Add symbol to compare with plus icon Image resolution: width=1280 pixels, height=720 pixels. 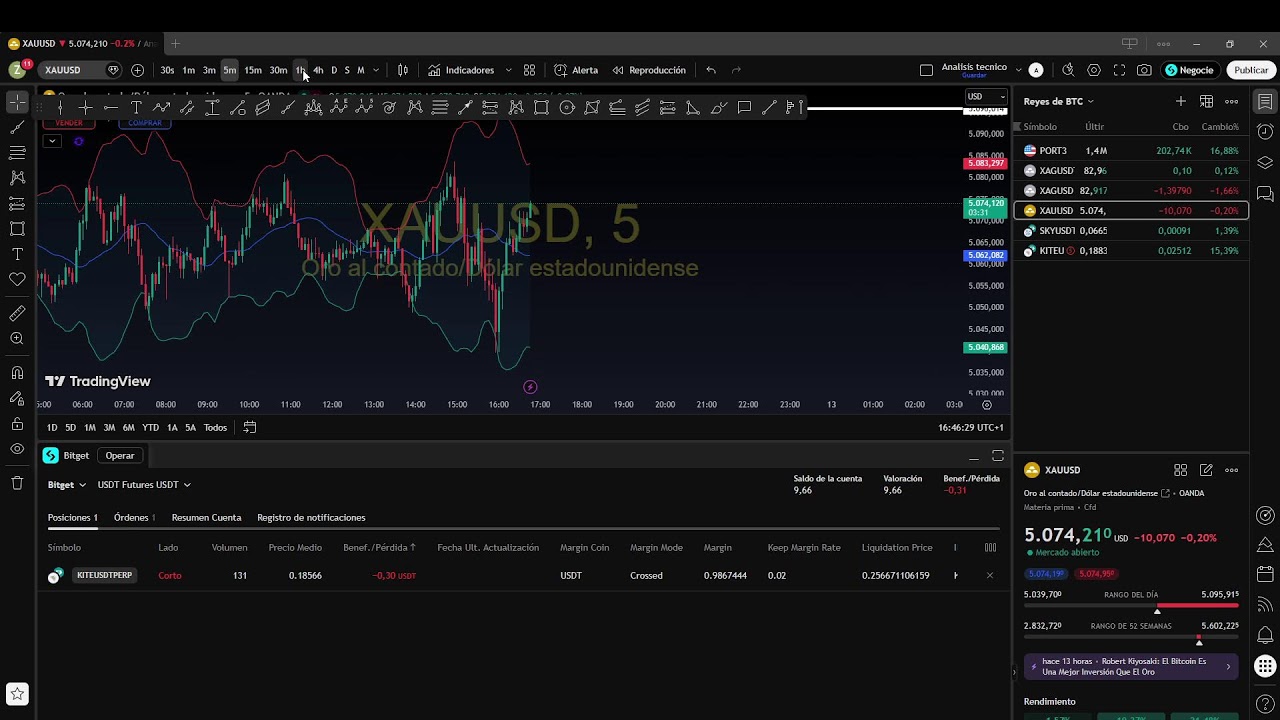137,70
